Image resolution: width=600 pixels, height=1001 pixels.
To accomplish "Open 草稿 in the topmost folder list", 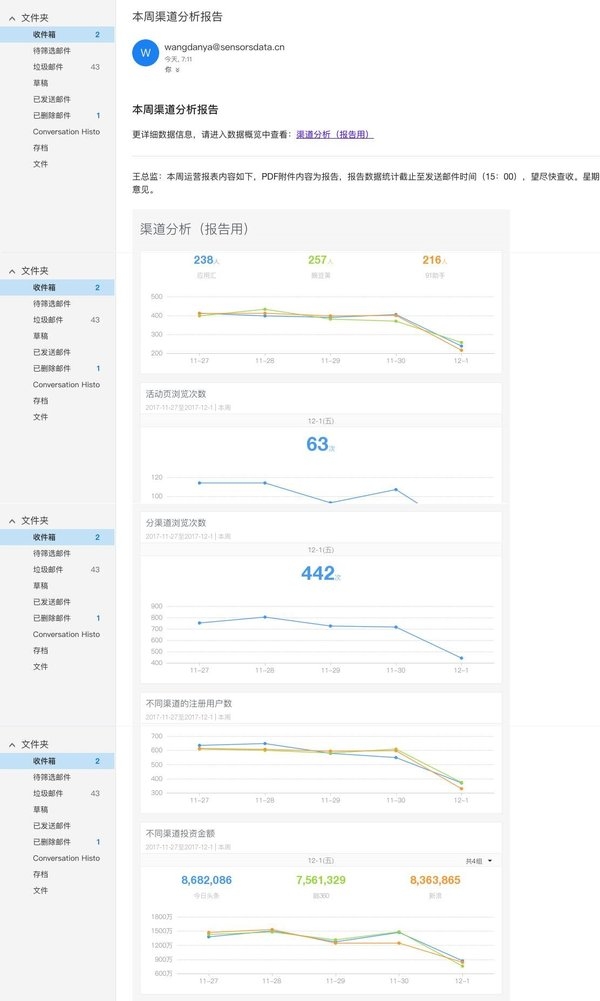I will [x=41, y=83].
